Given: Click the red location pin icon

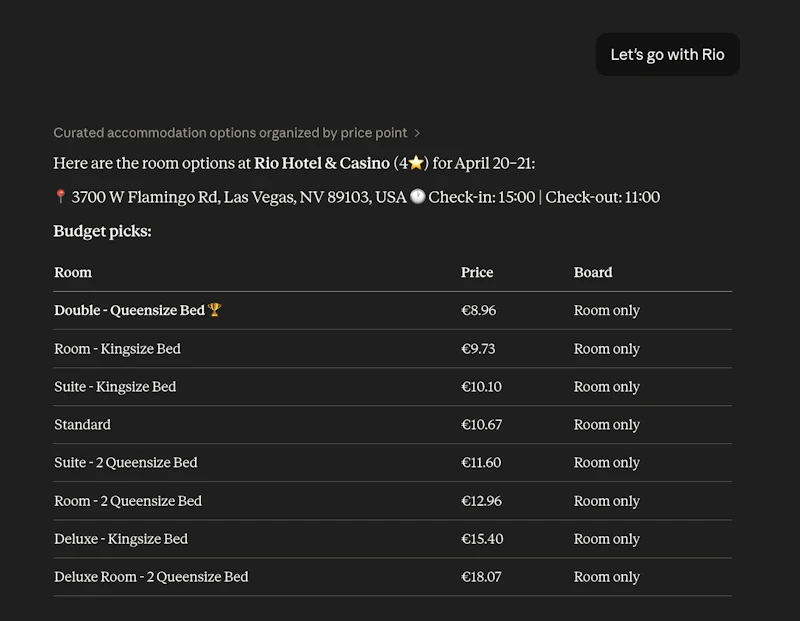Looking at the screenshot, I should tap(60, 196).
